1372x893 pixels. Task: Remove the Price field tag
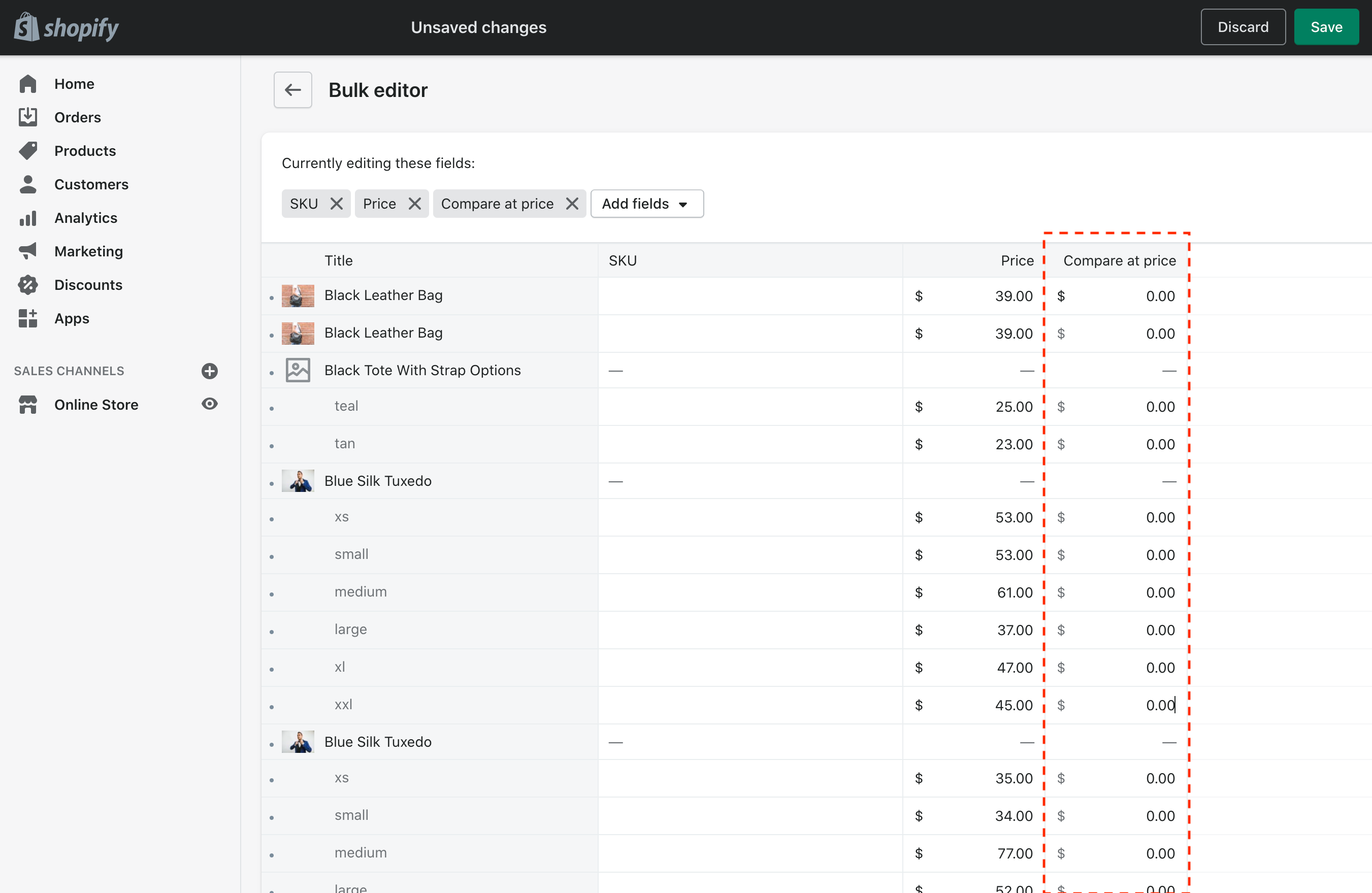click(x=414, y=204)
